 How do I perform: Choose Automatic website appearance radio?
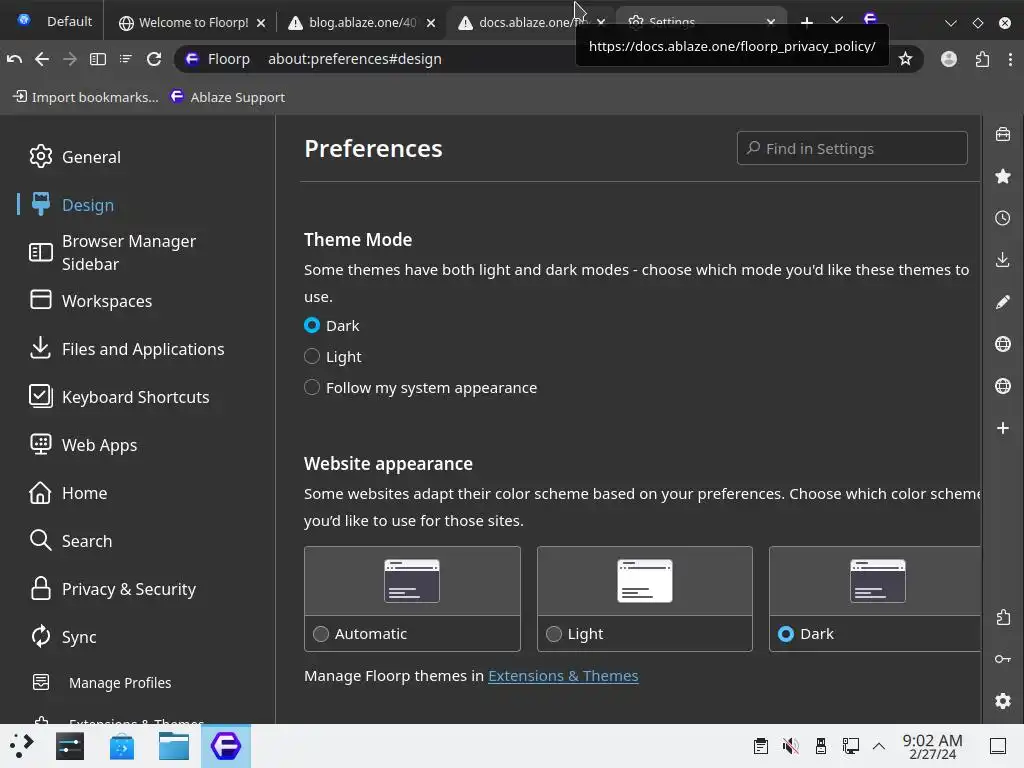[321, 633]
